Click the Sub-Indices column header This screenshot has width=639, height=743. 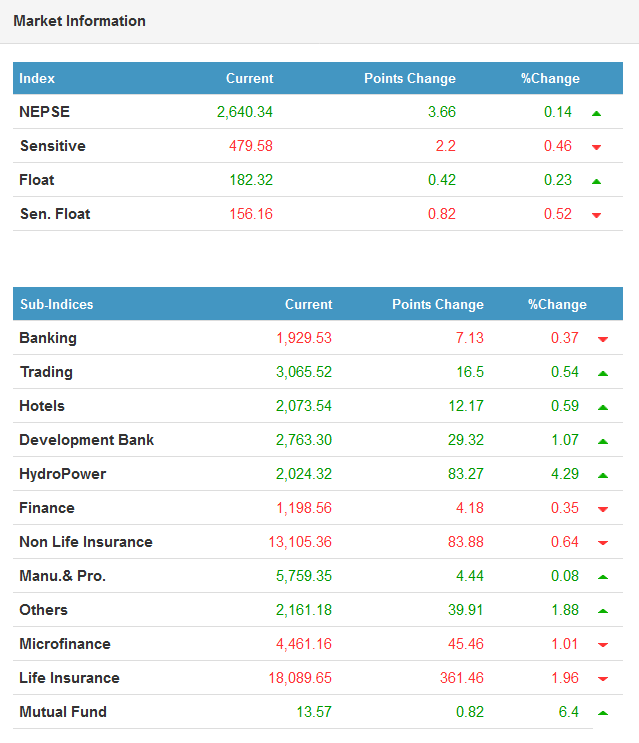[x=56, y=304]
